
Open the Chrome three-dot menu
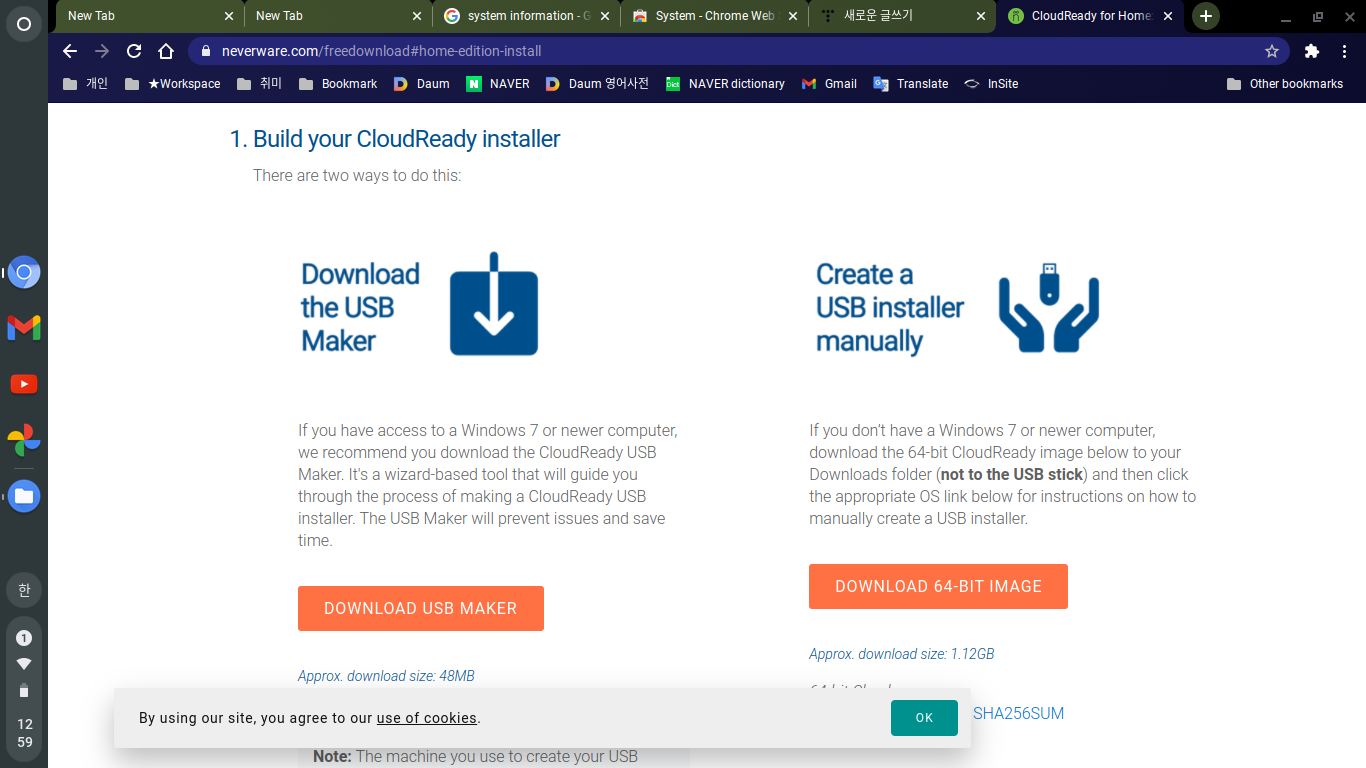(1344, 51)
